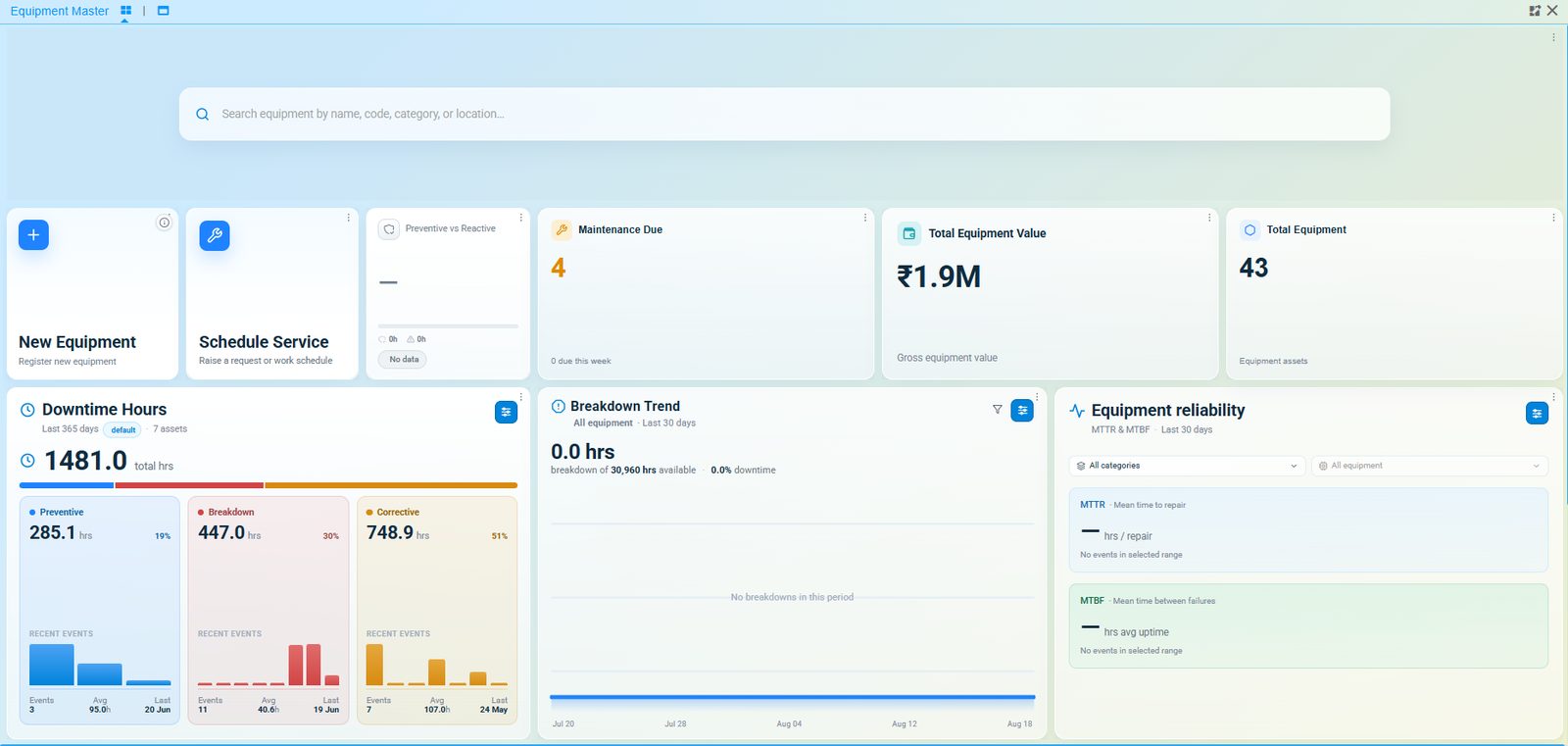1568x746 pixels.
Task: Open the Maintenance Due card options menu
Action: tap(864, 218)
